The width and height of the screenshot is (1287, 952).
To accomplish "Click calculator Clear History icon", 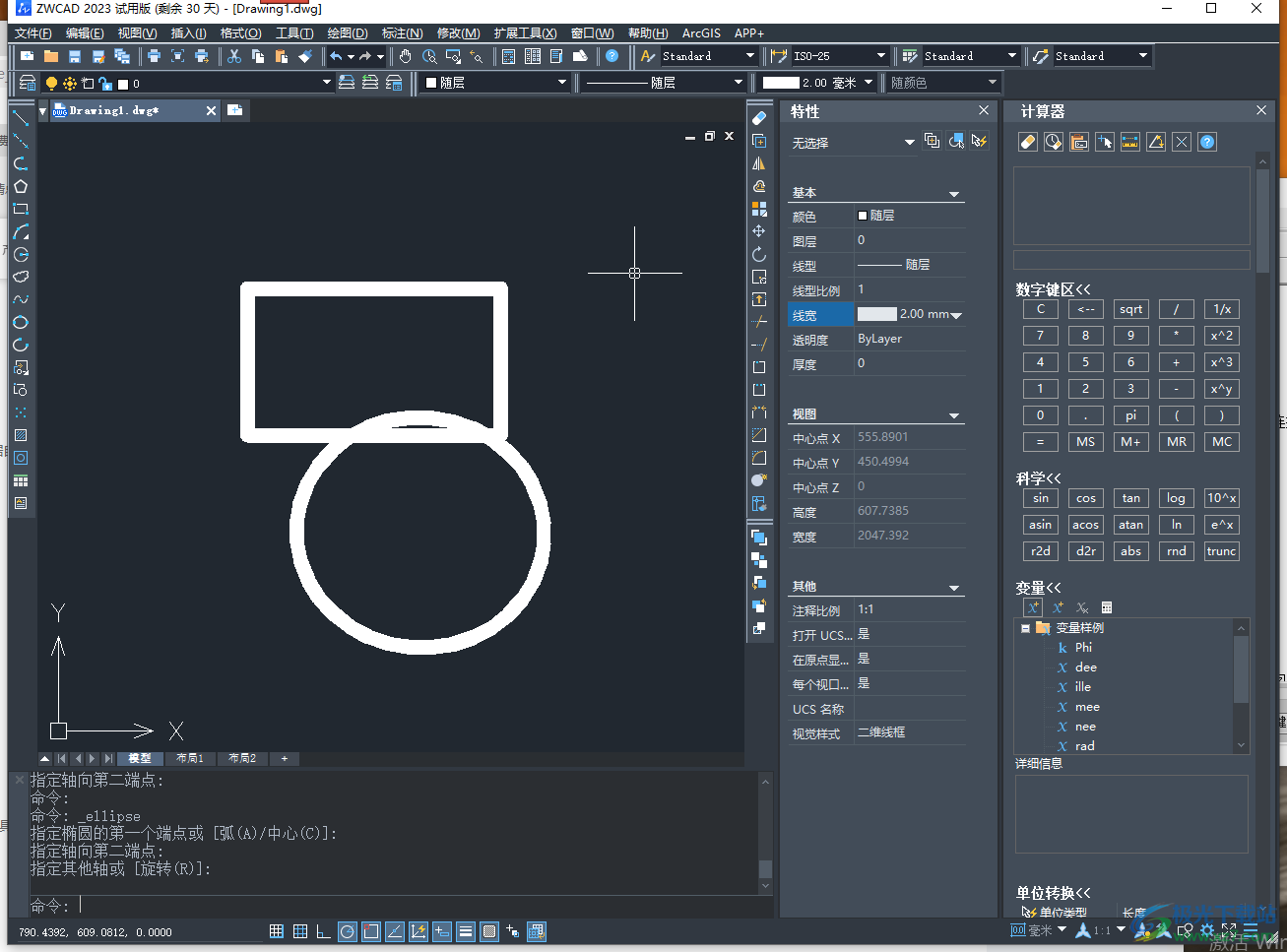I will click(1054, 142).
